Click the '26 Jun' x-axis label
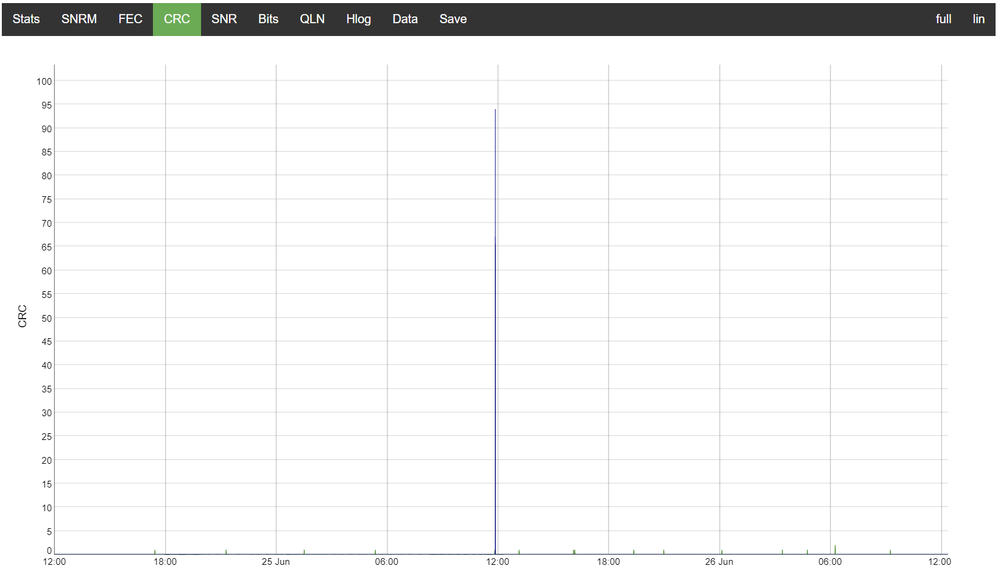The width and height of the screenshot is (998, 585). (719, 562)
